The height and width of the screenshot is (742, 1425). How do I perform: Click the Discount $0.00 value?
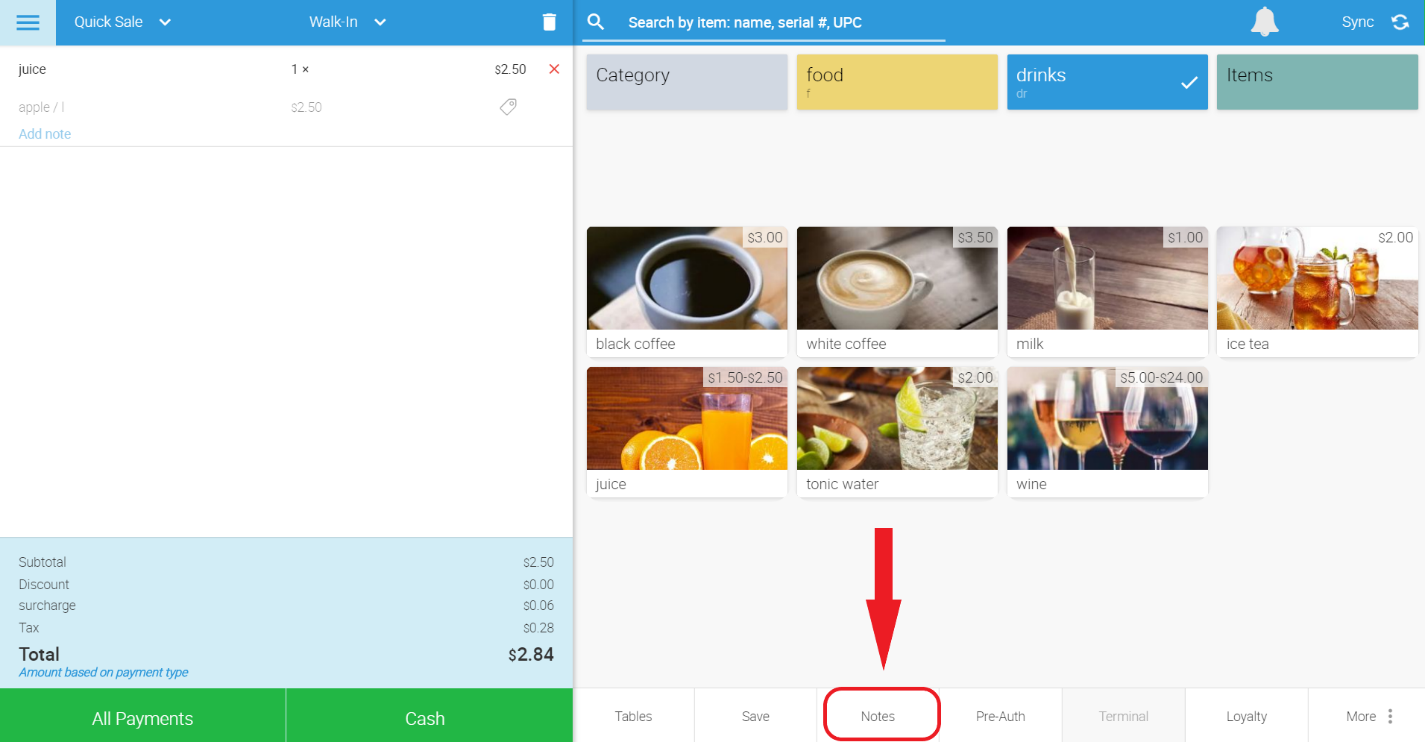pos(538,584)
